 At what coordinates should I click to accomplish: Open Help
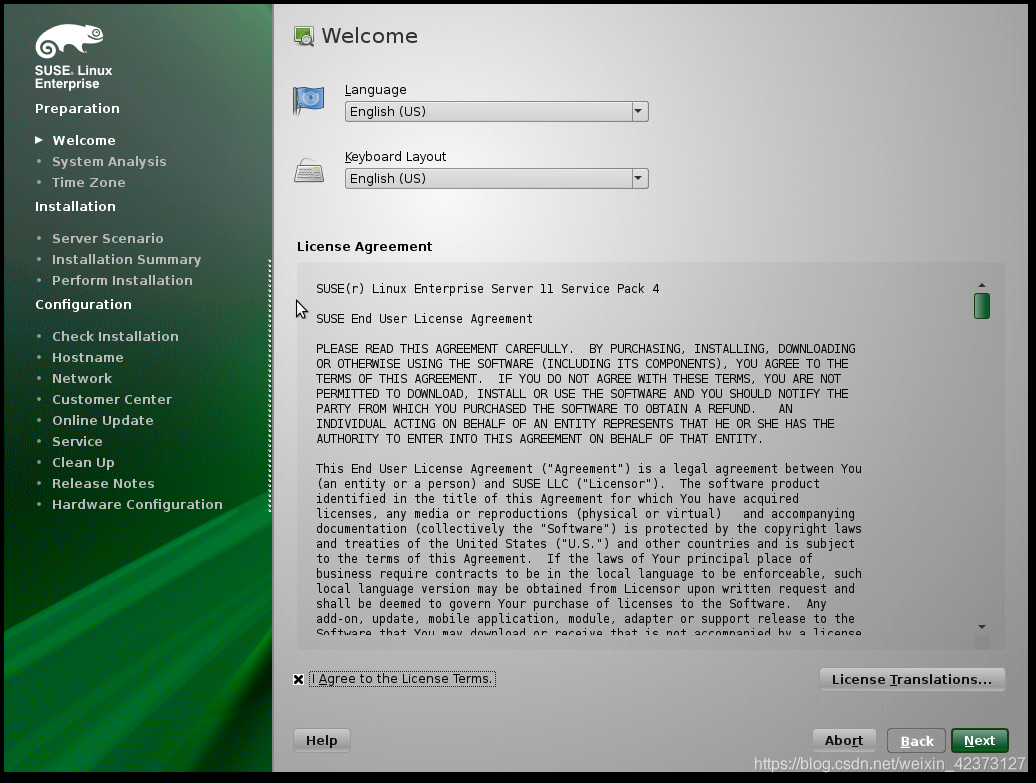(x=321, y=741)
